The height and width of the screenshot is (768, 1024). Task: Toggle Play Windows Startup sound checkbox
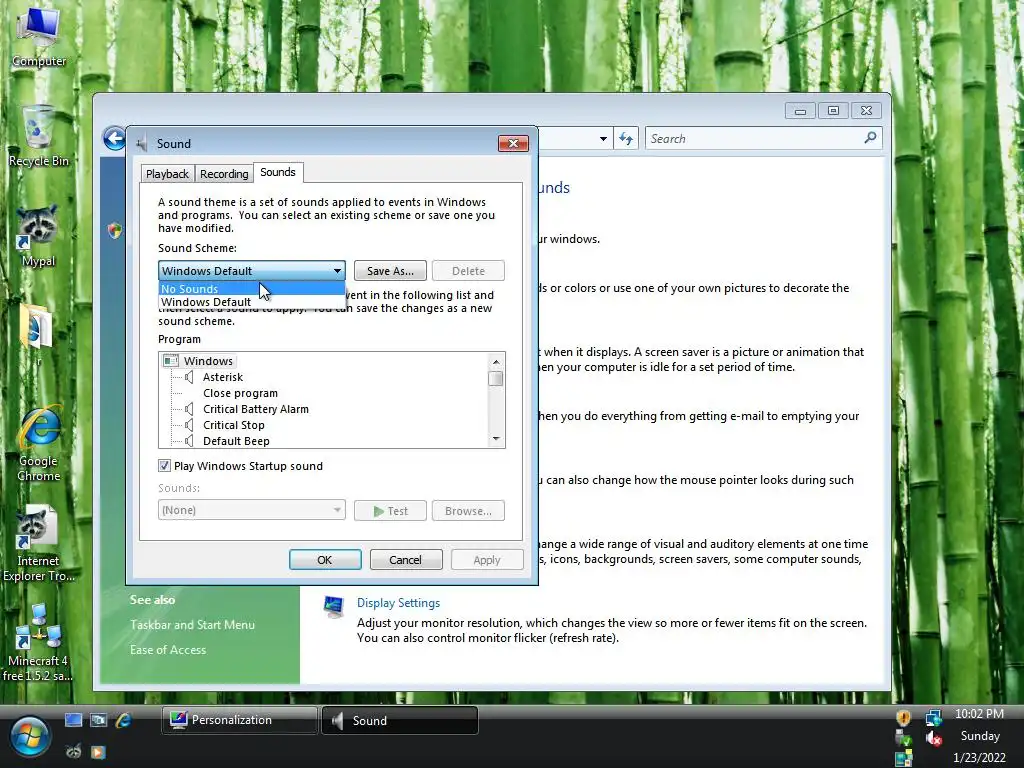pyautogui.click(x=165, y=466)
